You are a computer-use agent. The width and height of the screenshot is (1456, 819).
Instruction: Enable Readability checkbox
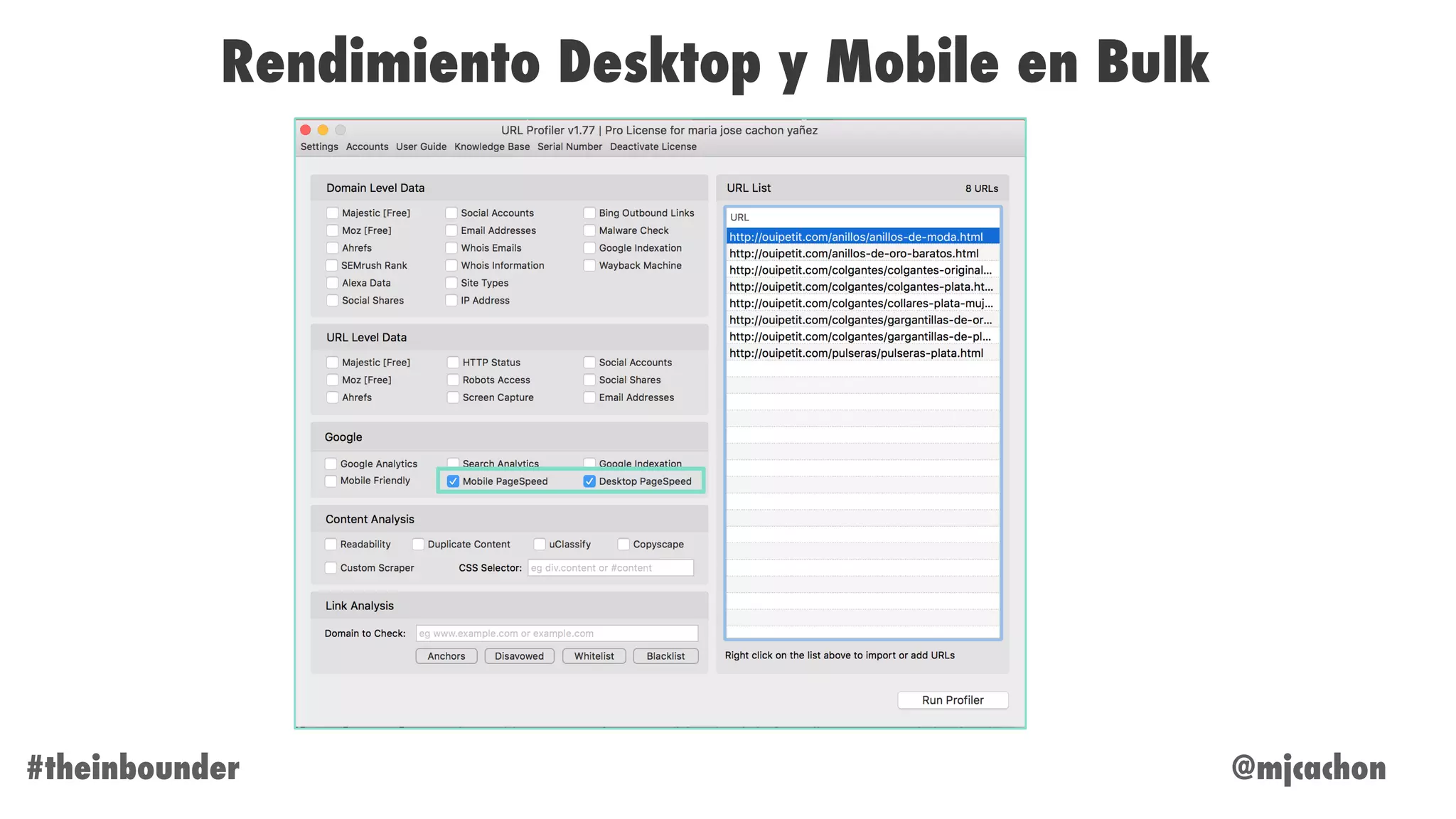(x=331, y=544)
